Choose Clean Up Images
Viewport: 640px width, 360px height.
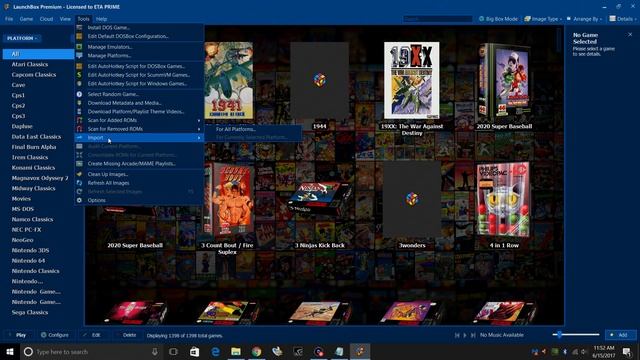(x=139, y=174)
